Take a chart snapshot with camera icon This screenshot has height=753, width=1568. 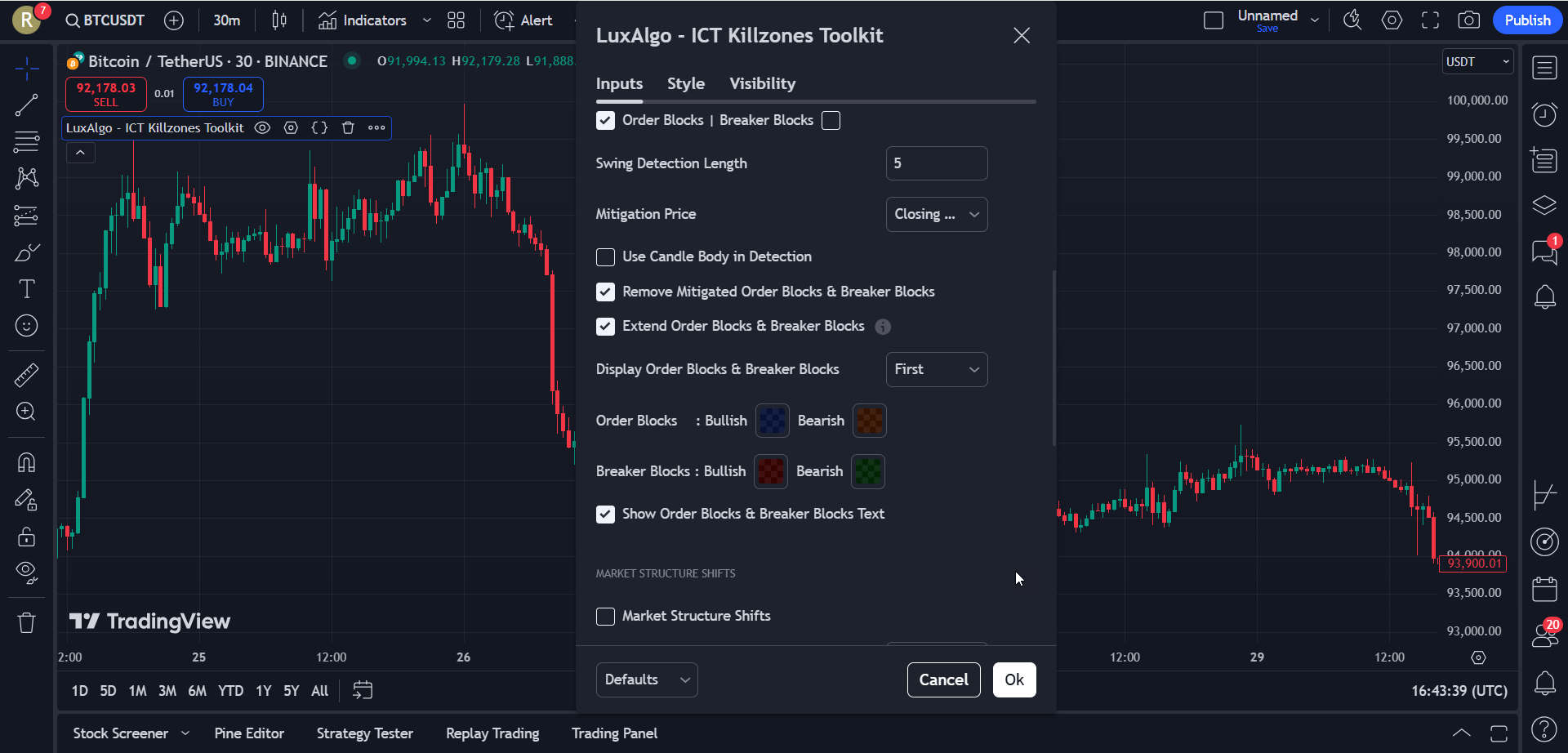pos(1468,20)
